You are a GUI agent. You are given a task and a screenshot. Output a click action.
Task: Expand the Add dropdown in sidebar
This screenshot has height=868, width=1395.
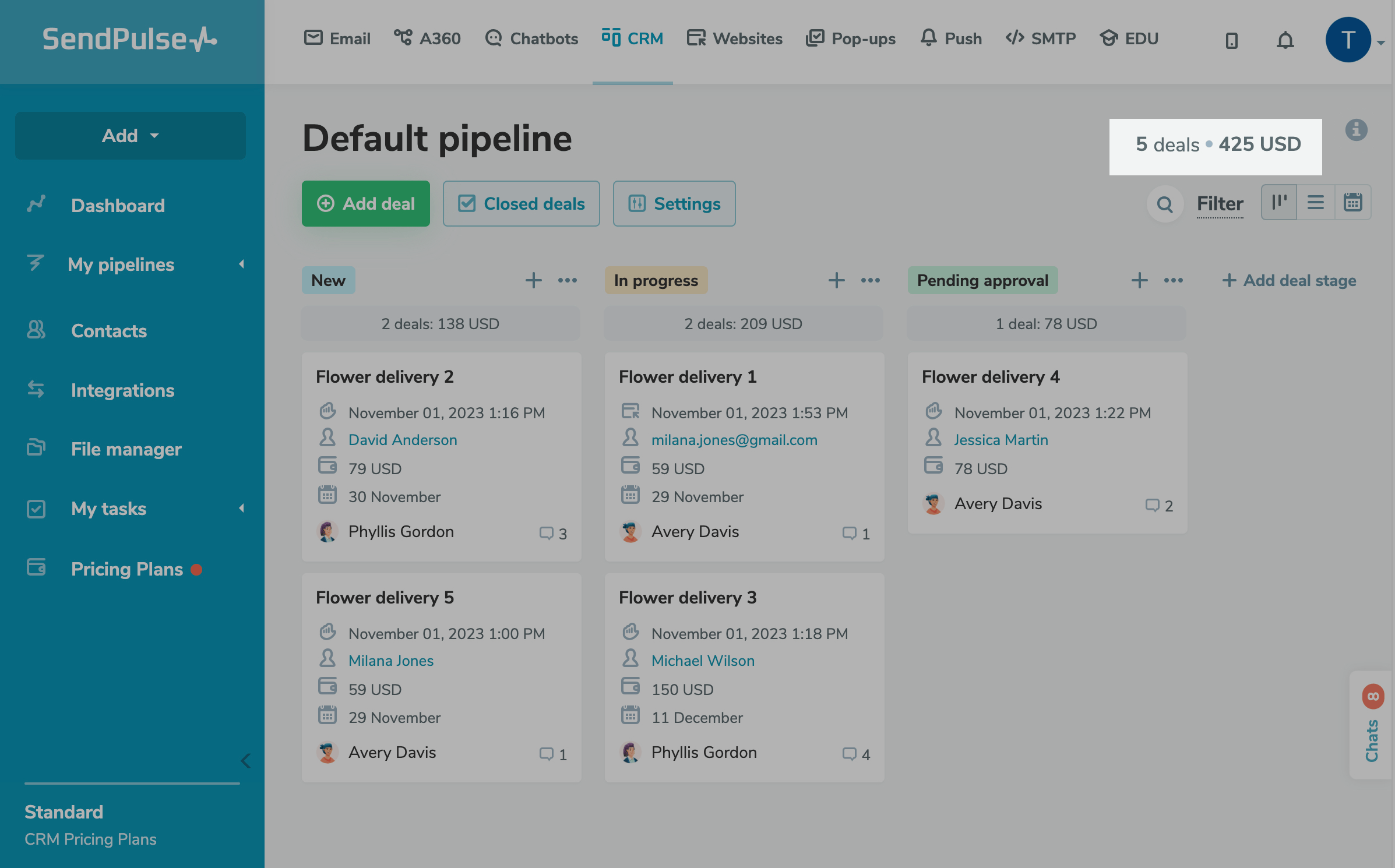point(131,136)
